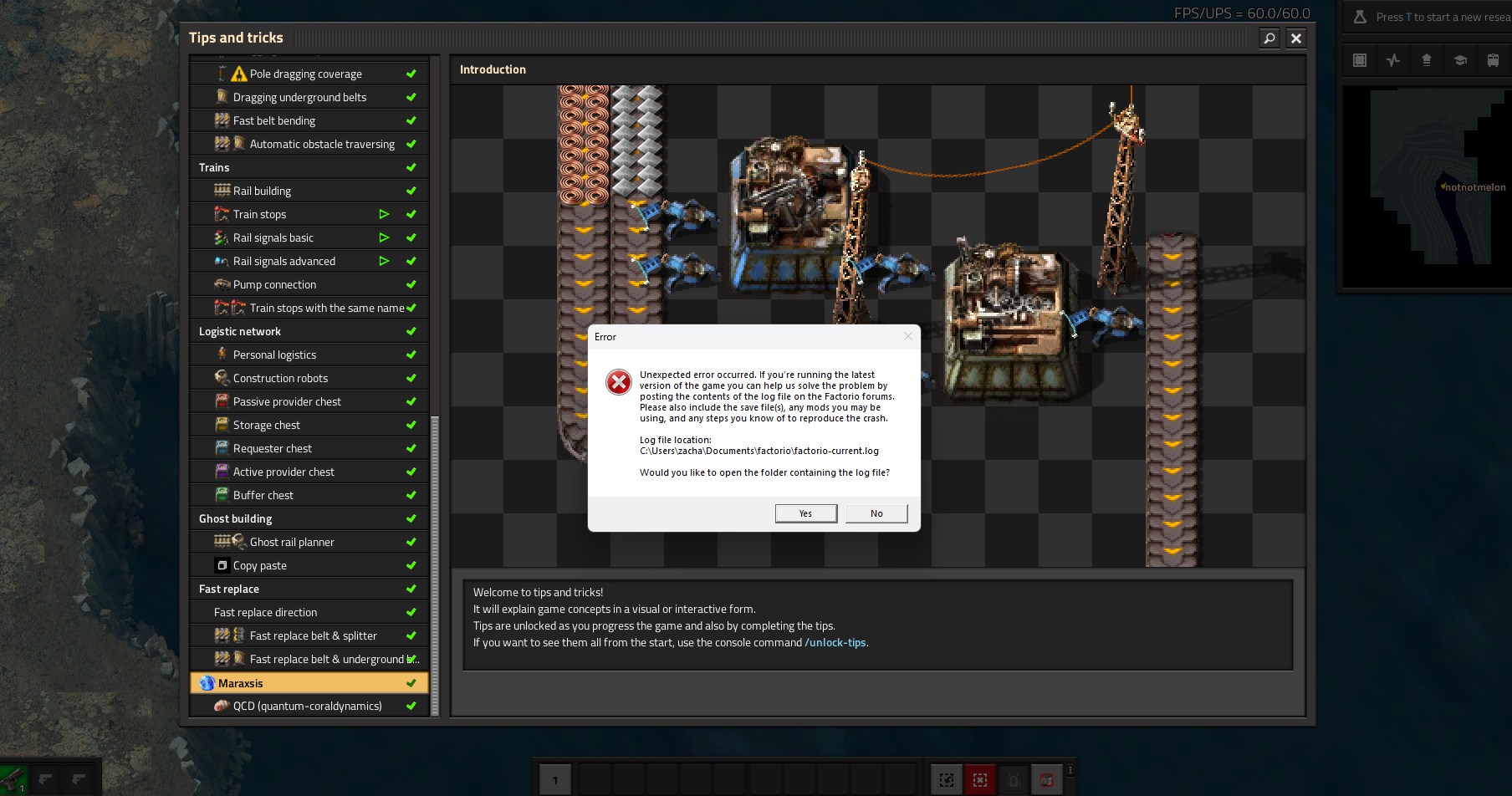Click the red error icon in the dialog
Image resolution: width=1512 pixels, height=796 pixels.
point(619,382)
